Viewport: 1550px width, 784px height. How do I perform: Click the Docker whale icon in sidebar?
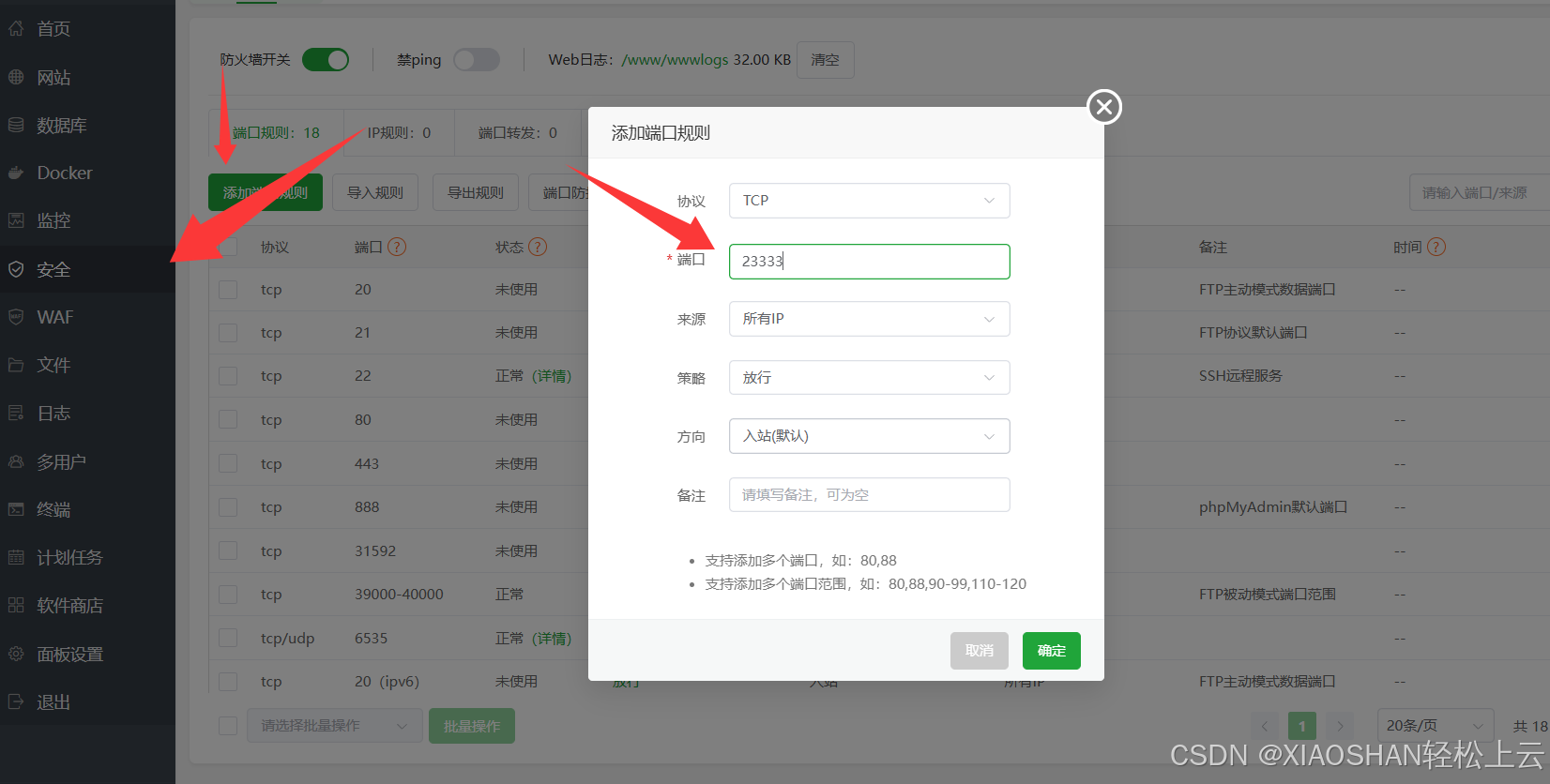(x=16, y=173)
